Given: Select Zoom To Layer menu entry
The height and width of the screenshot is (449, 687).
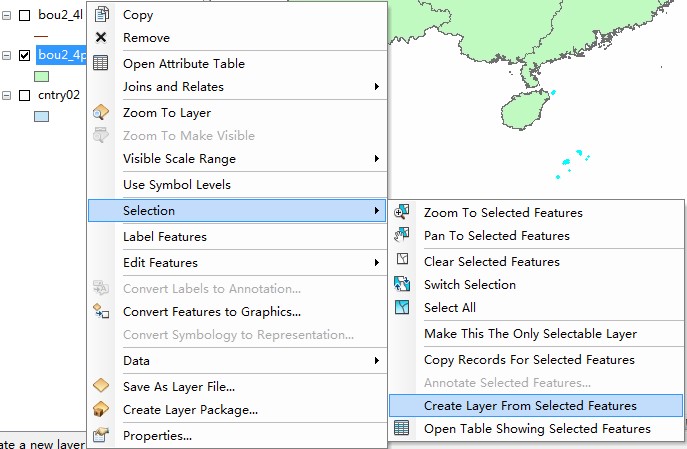Looking at the screenshot, I should pos(237,113).
